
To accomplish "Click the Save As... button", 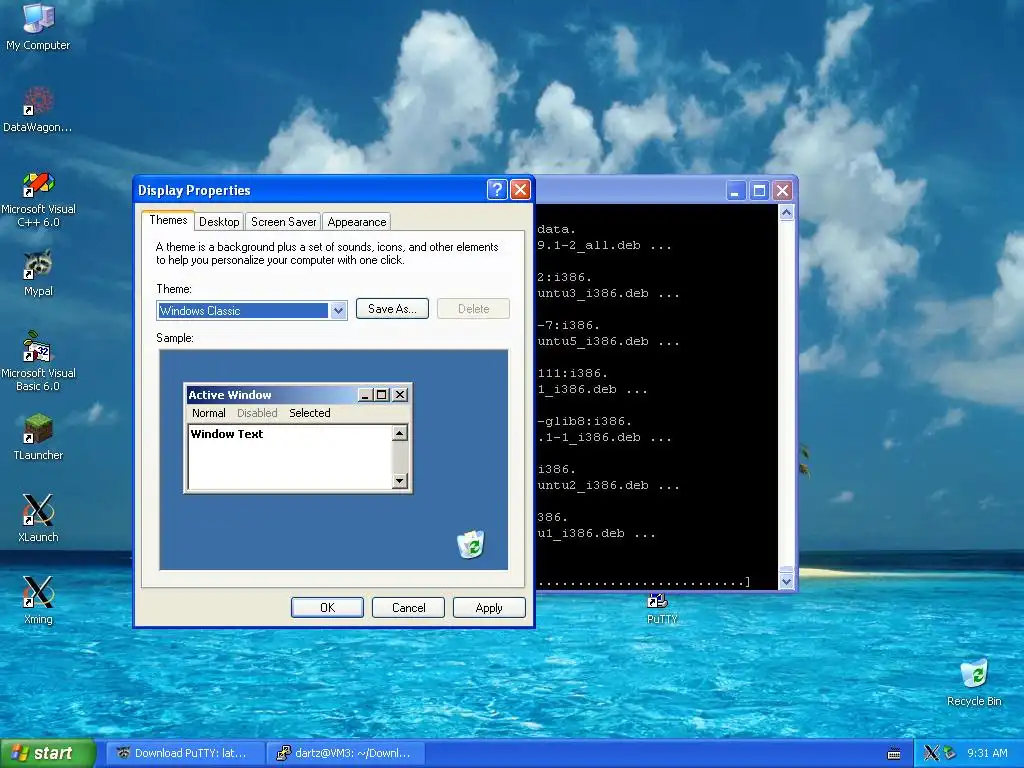I will tap(392, 309).
